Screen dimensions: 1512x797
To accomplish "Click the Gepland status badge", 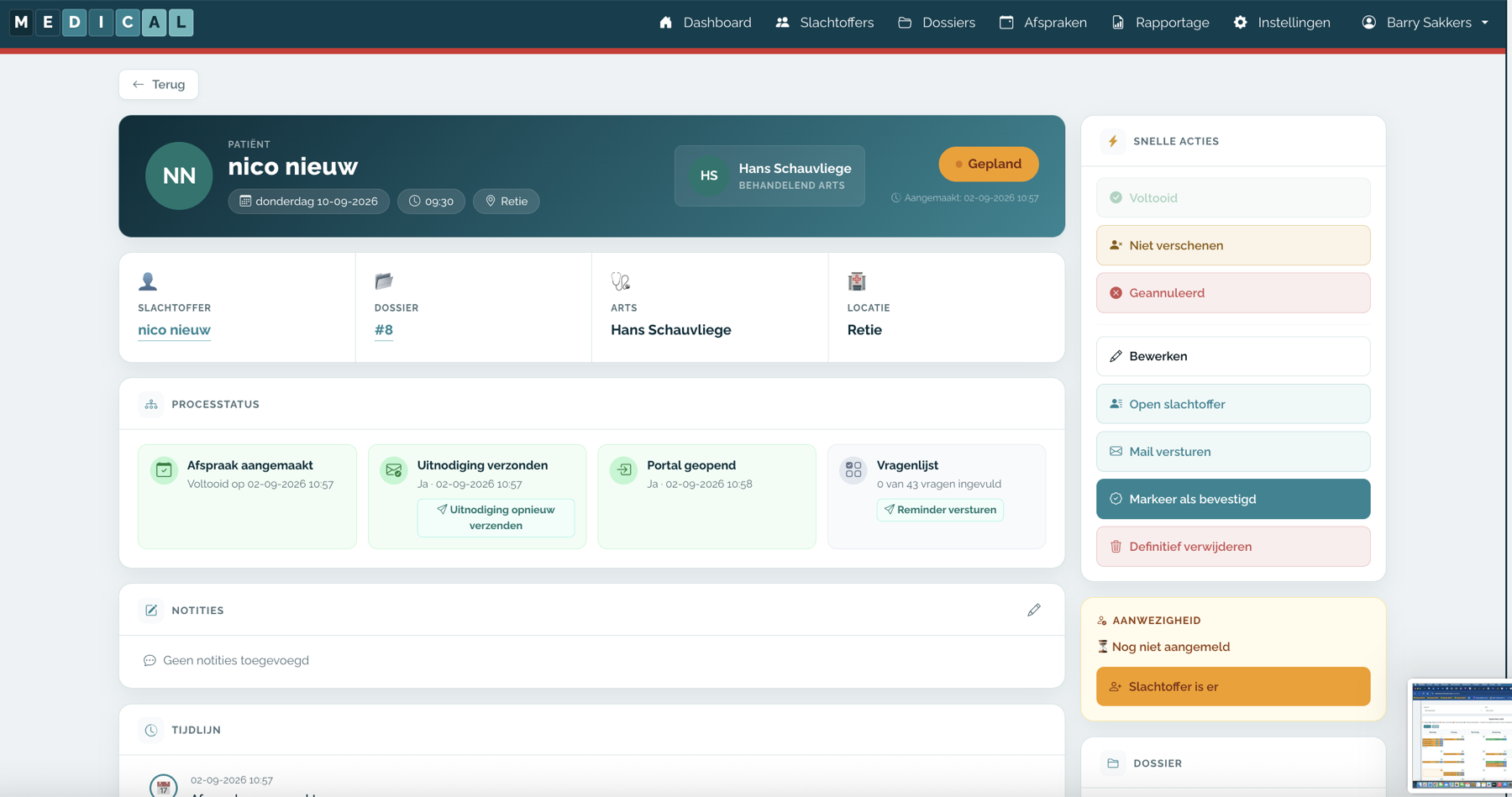I will point(989,164).
